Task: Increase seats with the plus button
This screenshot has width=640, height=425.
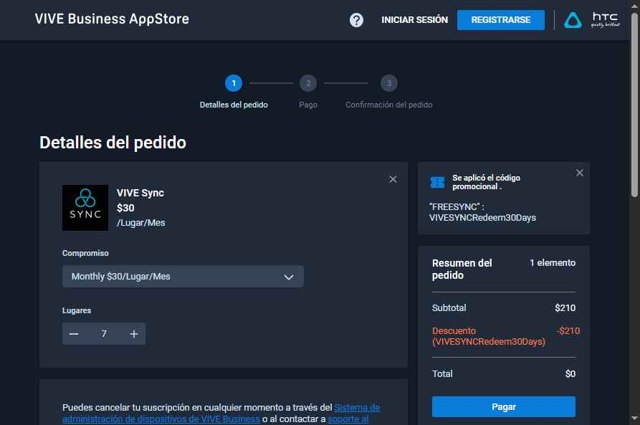Action: coord(134,334)
